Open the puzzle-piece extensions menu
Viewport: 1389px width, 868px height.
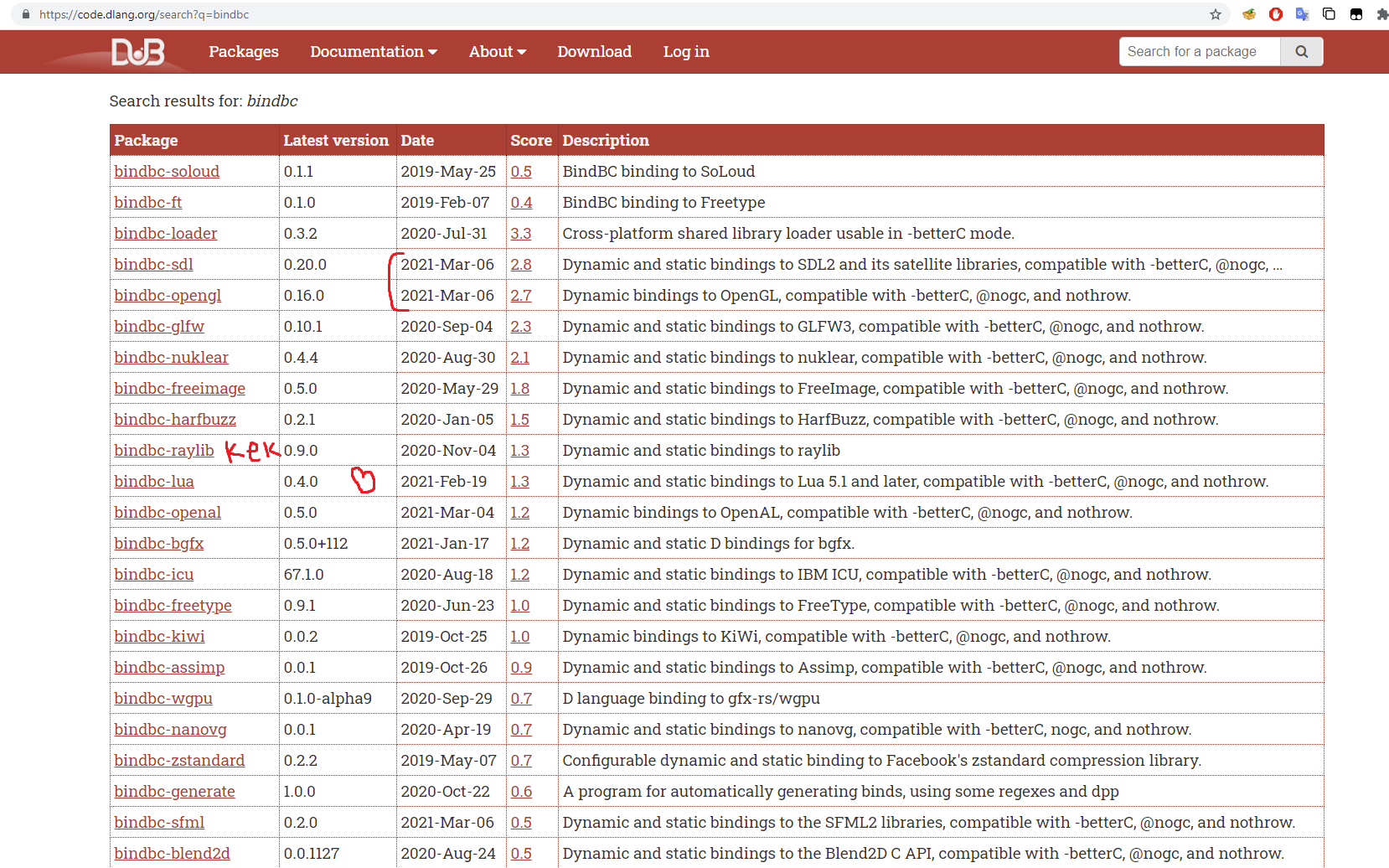(x=1381, y=14)
